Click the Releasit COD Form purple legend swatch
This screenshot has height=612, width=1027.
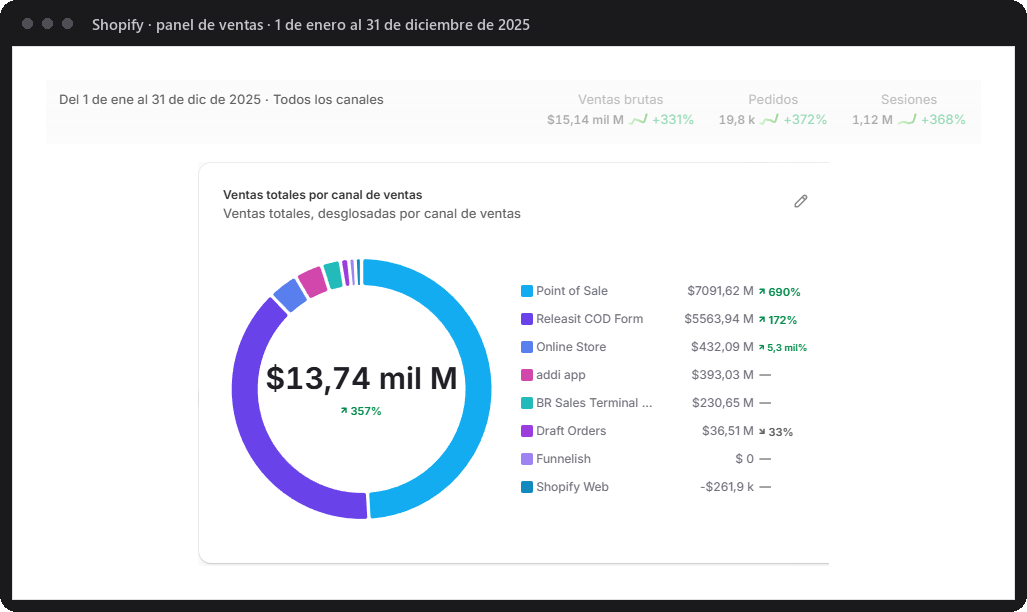point(527,319)
